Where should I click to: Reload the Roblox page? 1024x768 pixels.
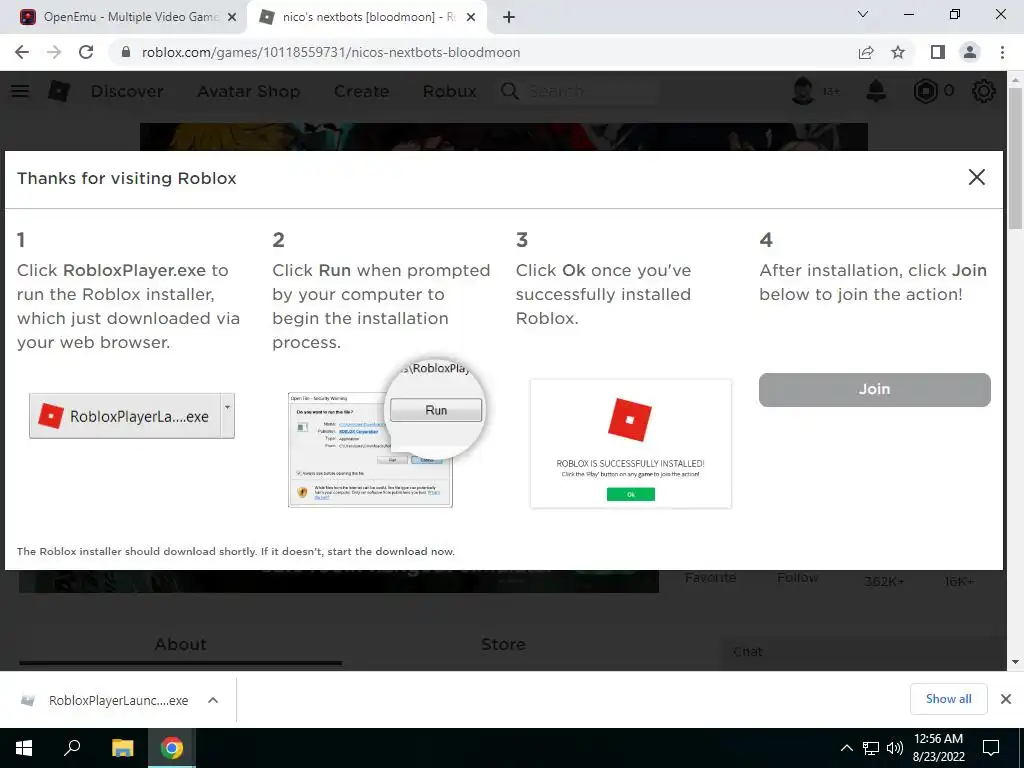point(86,52)
